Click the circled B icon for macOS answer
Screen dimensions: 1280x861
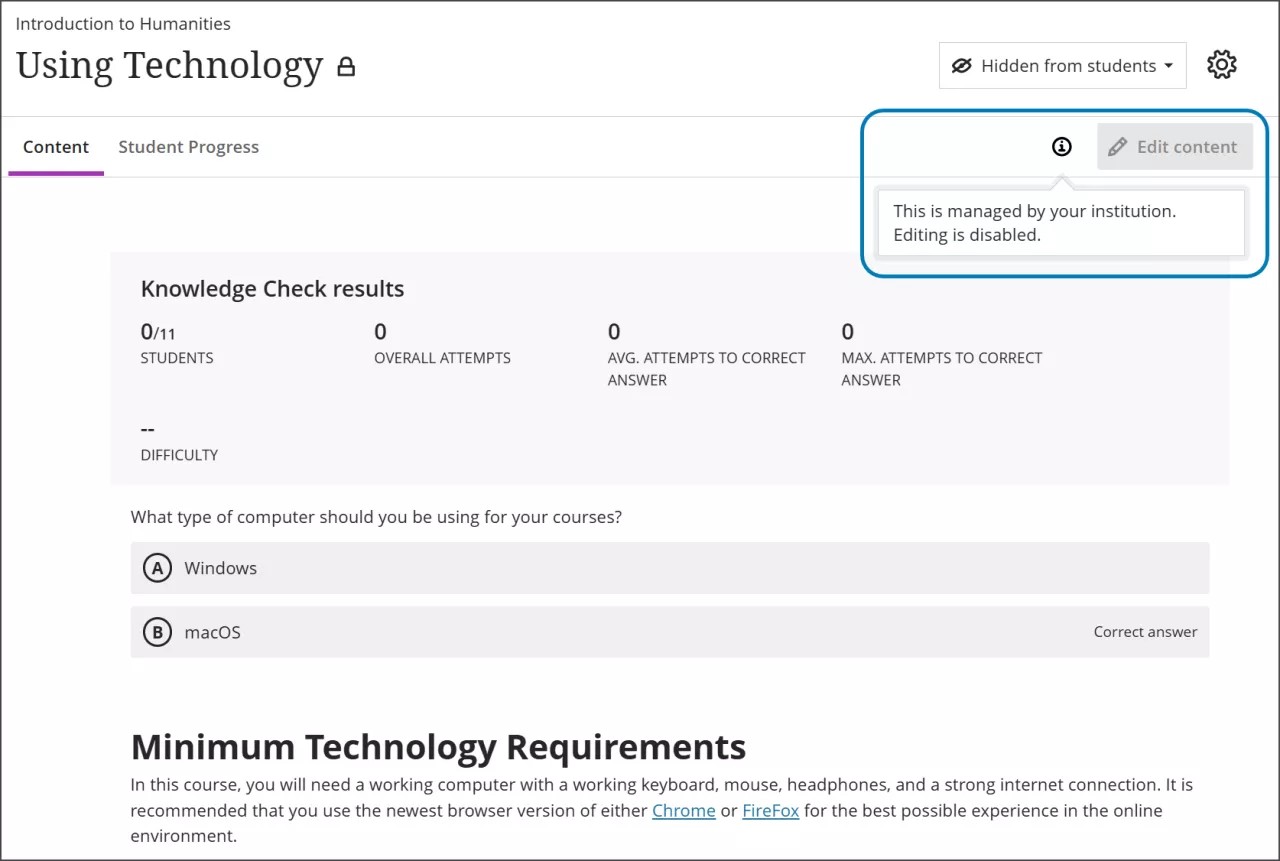pos(157,631)
